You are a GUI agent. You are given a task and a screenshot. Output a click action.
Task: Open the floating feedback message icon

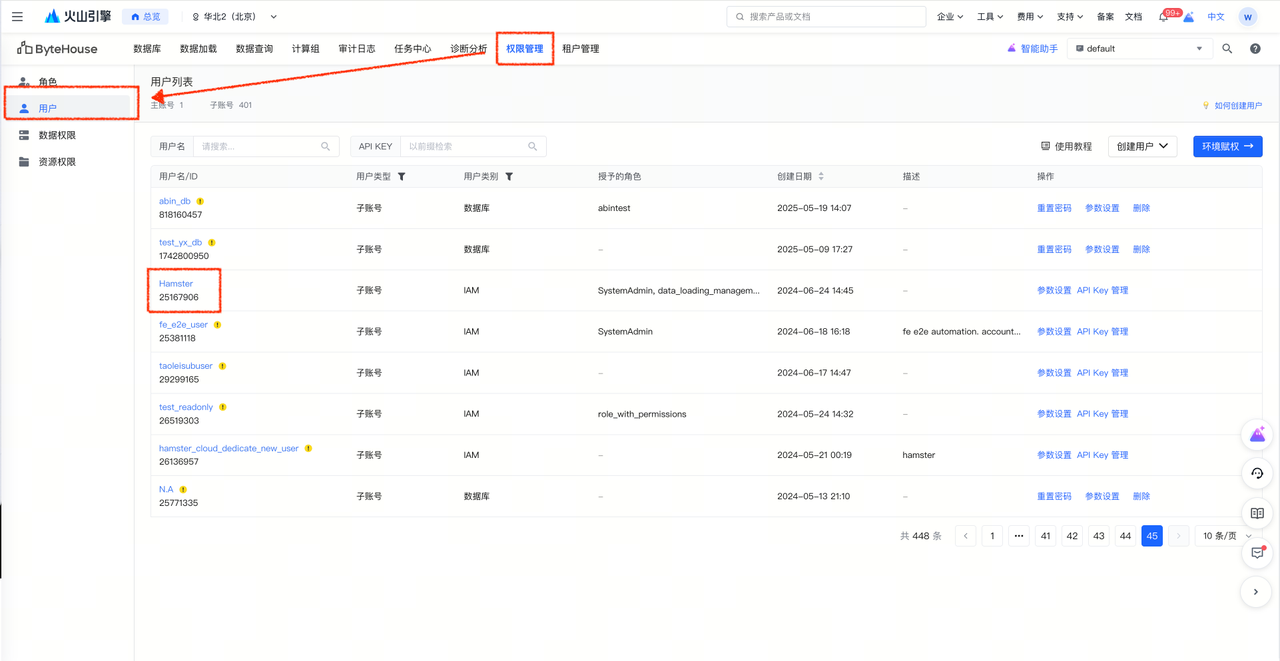[x=1257, y=553]
